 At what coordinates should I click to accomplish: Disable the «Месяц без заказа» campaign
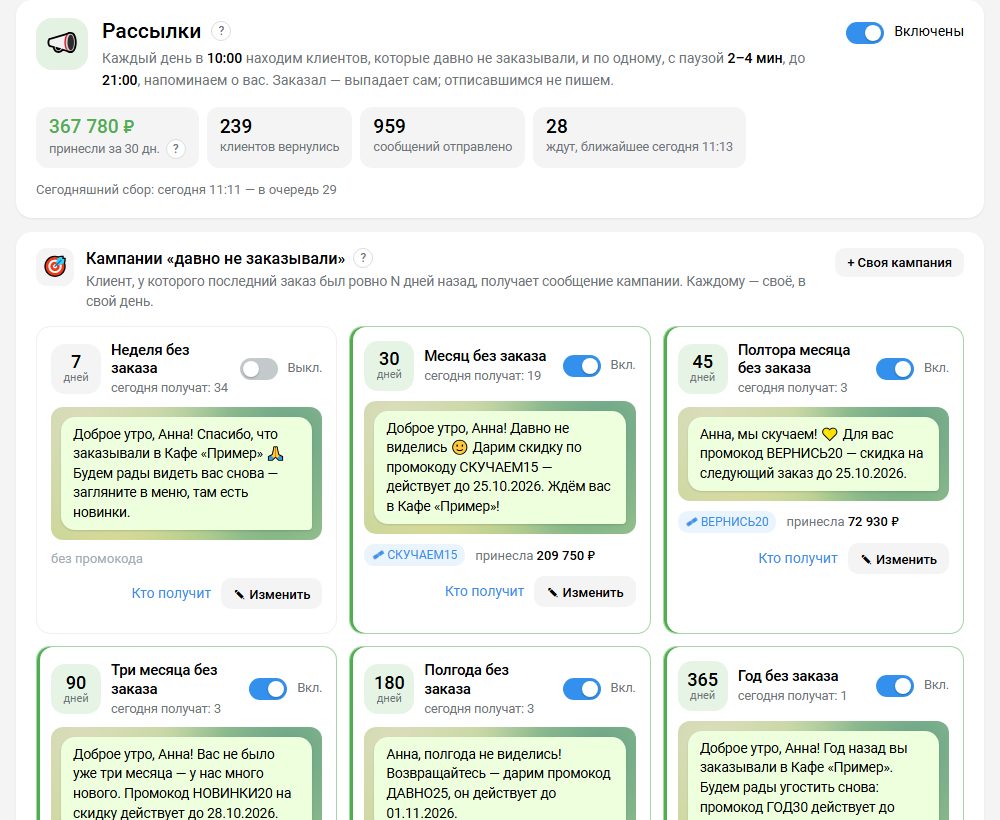click(582, 365)
